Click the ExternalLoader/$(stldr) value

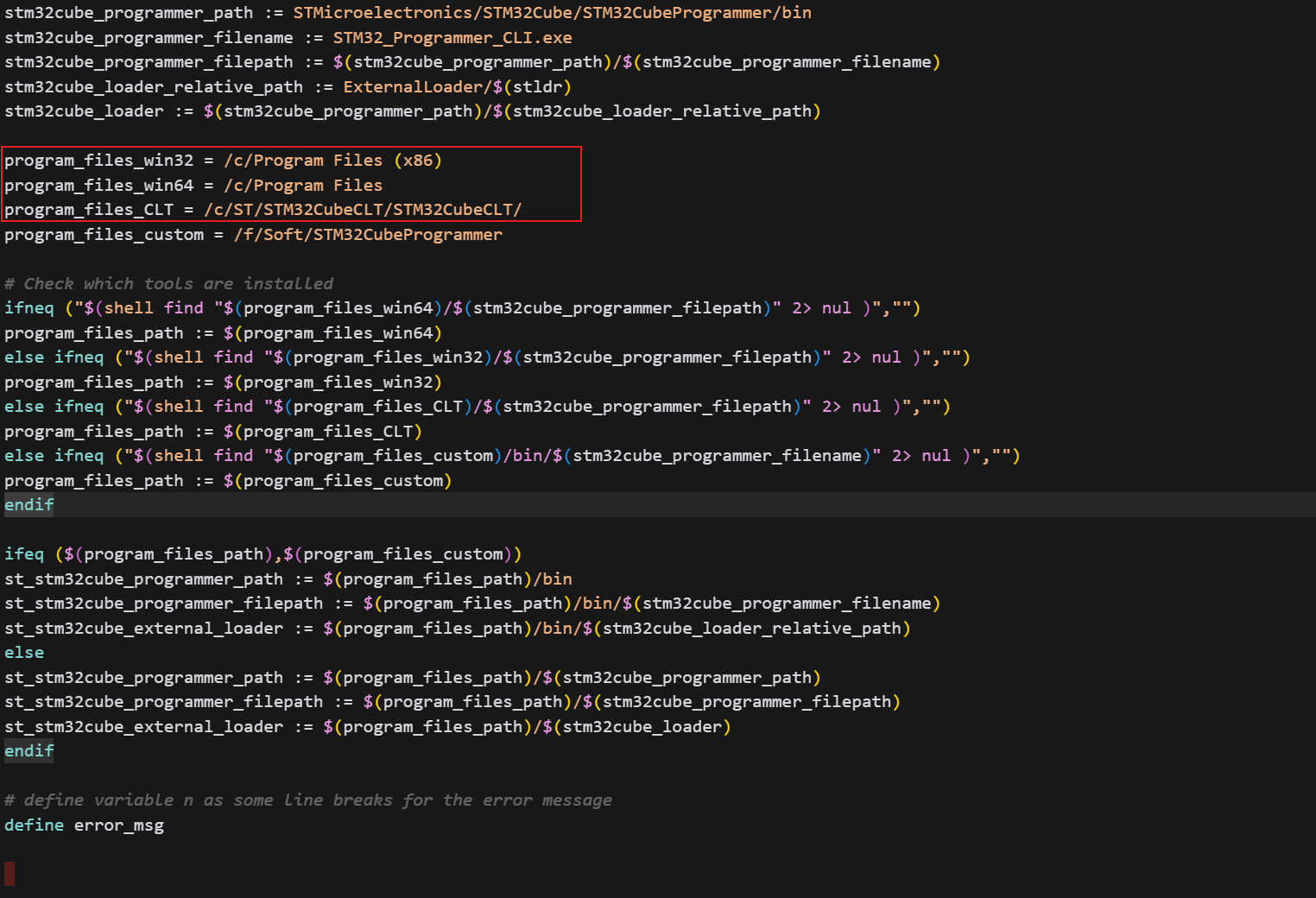[x=457, y=87]
